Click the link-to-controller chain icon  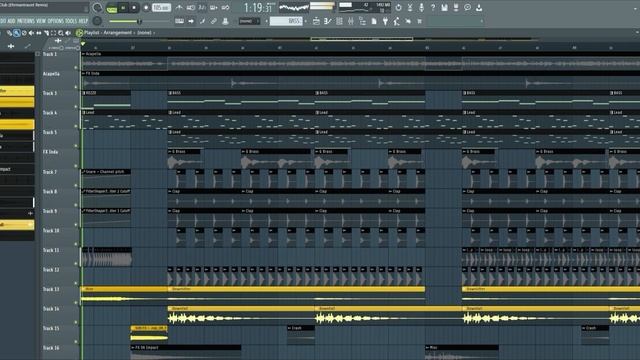click(x=213, y=21)
